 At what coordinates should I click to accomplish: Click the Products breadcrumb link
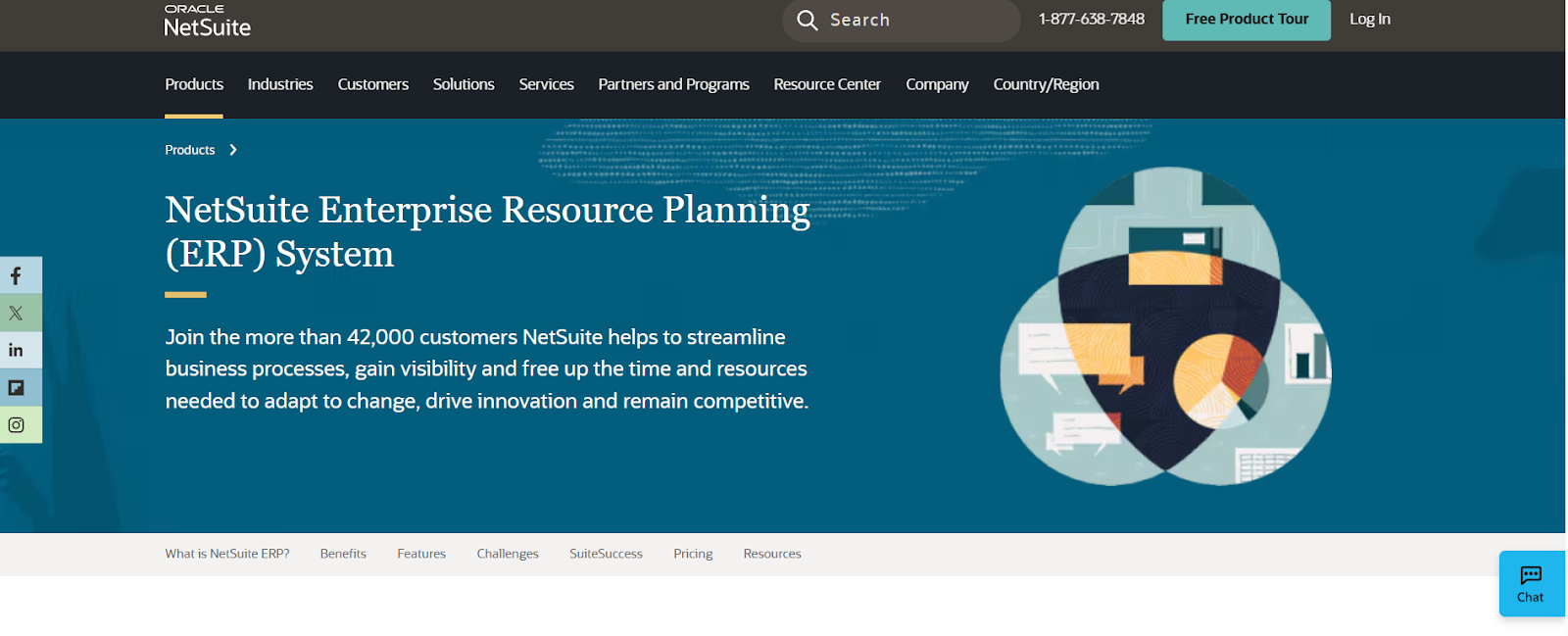point(190,150)
